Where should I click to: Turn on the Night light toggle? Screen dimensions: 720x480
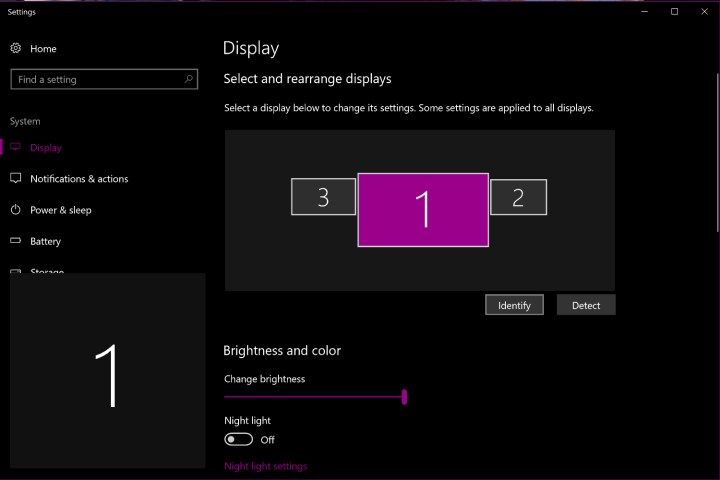[239, 439]
